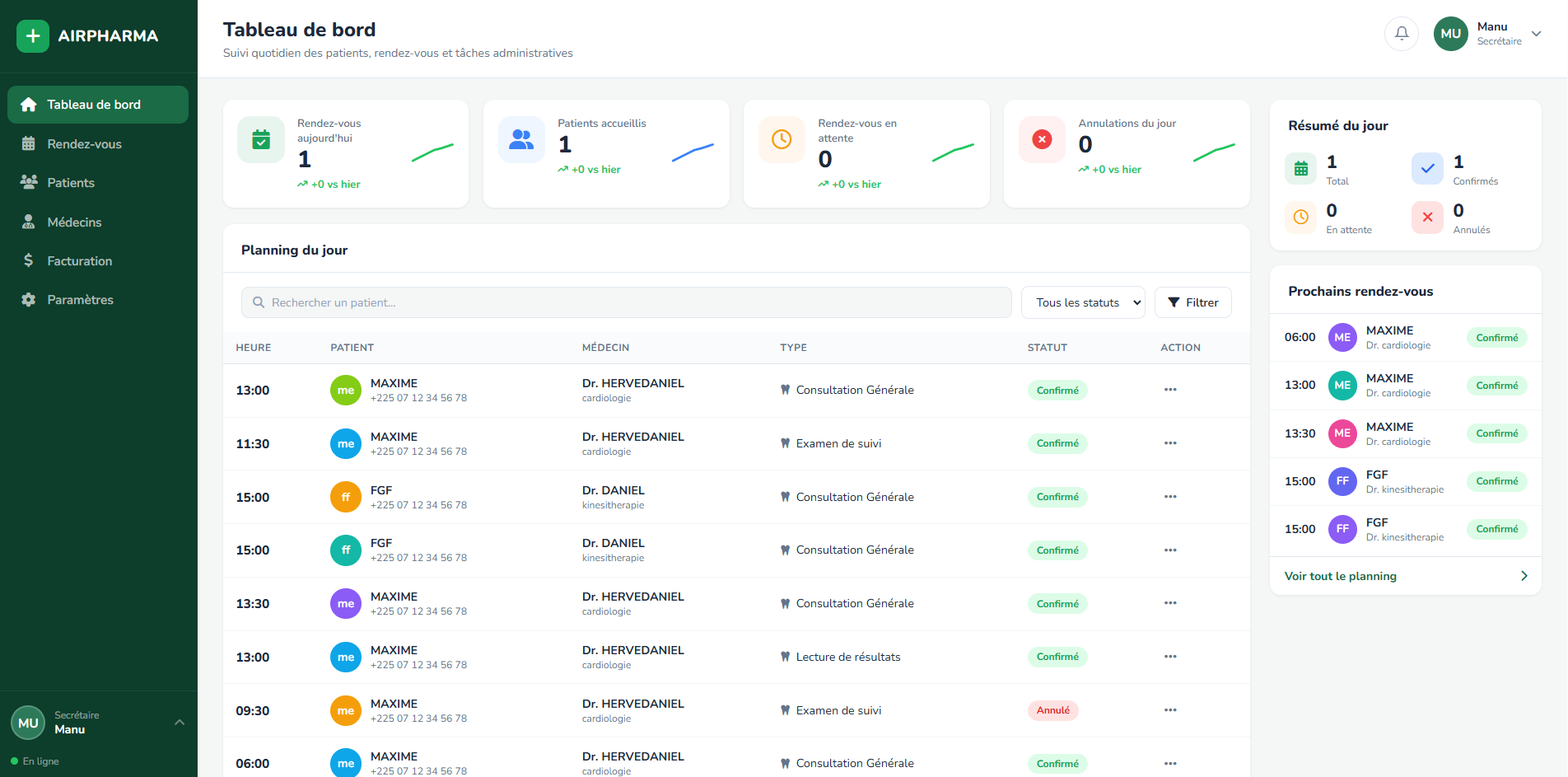Image resolution: width=1568 pixels, height=777 pixels.
Task: Go to the Rendez-vous sidebar page
Action: 98,144
